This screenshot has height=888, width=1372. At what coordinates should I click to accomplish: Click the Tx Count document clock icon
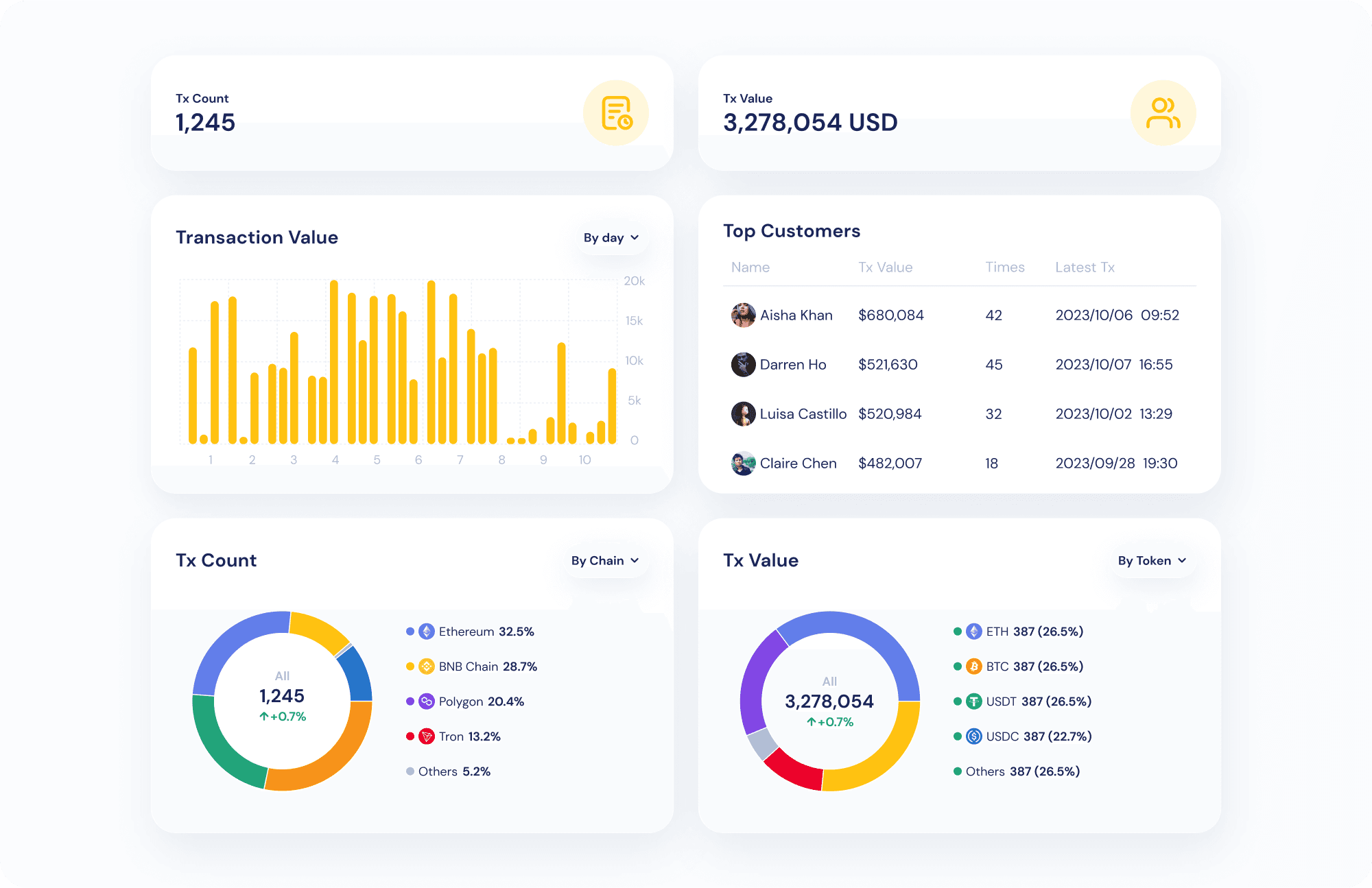tap(616, 113)
